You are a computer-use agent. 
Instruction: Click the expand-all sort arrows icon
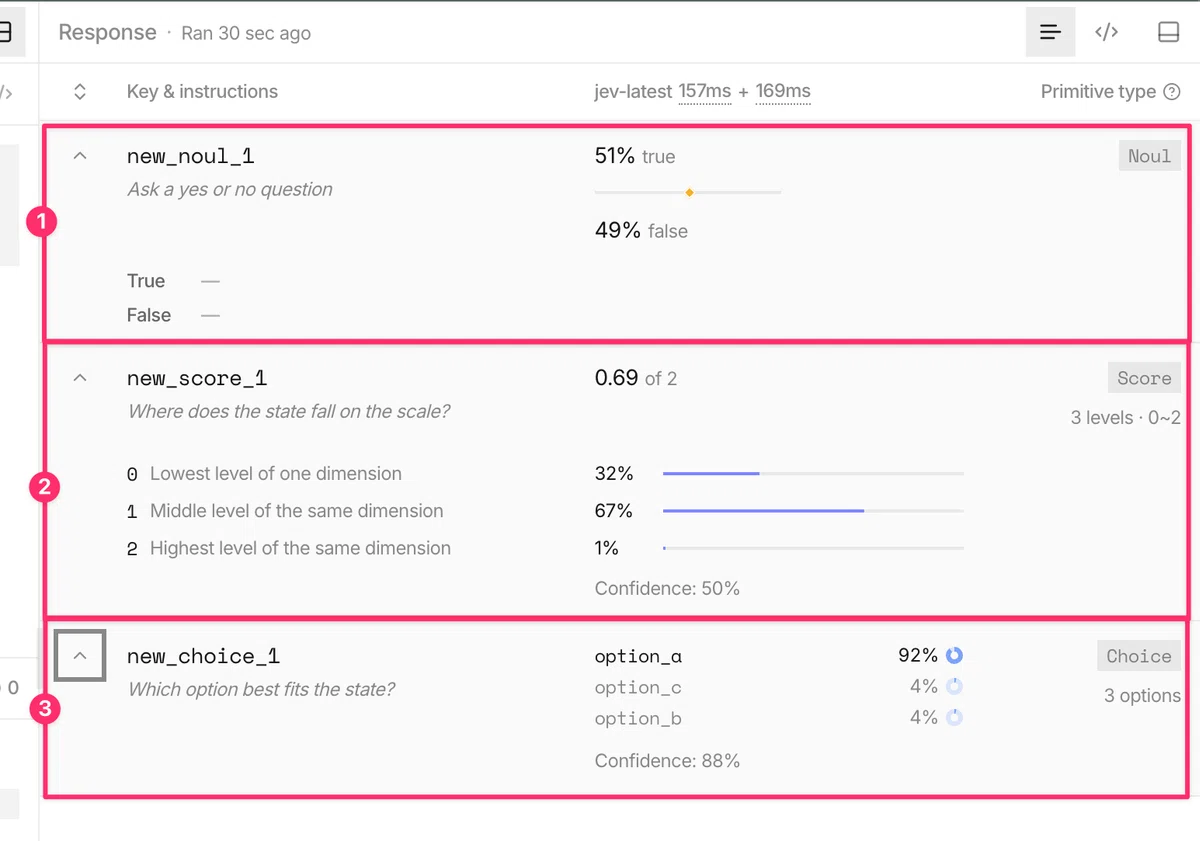(80, 92)
